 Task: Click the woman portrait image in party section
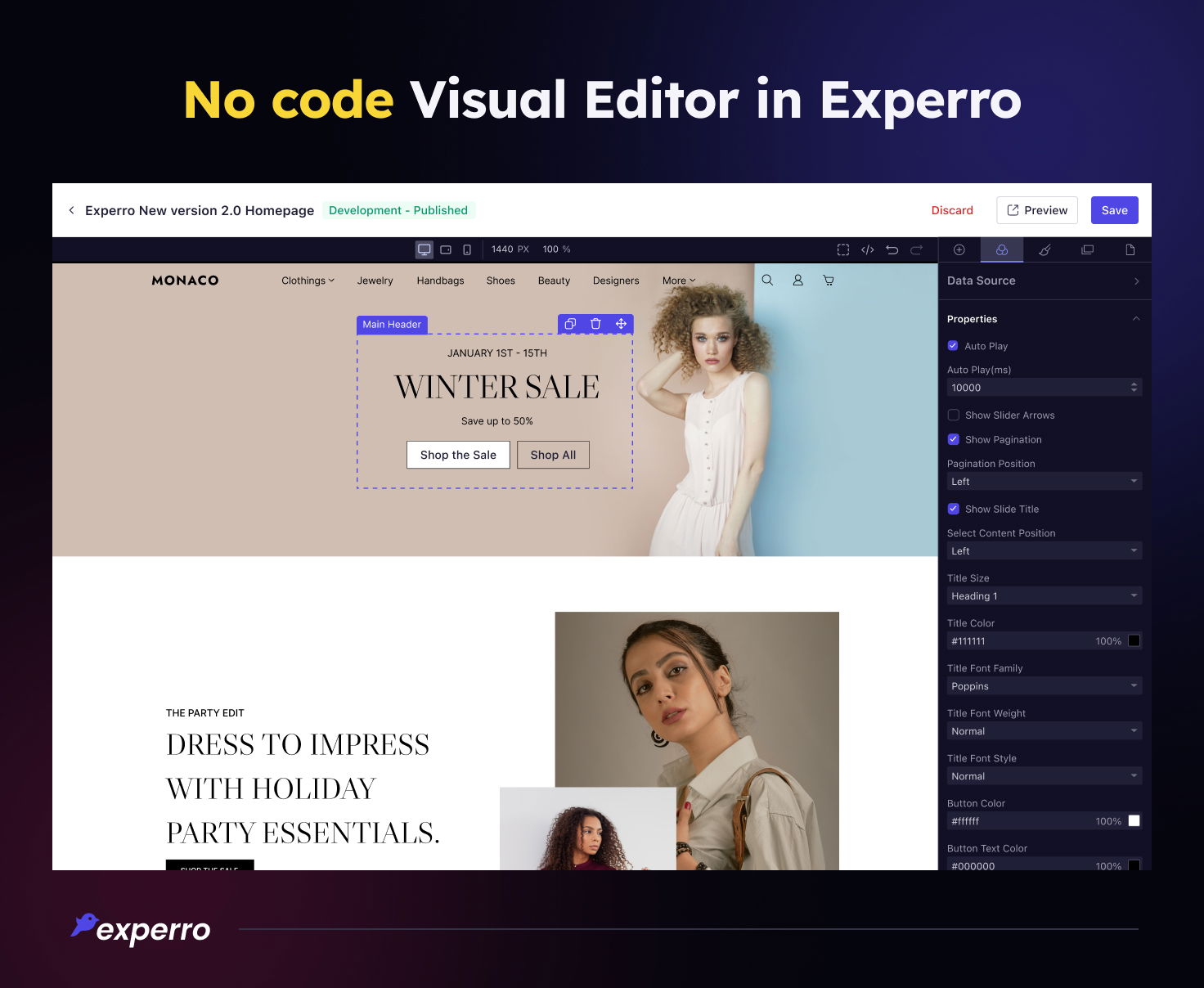697,740
